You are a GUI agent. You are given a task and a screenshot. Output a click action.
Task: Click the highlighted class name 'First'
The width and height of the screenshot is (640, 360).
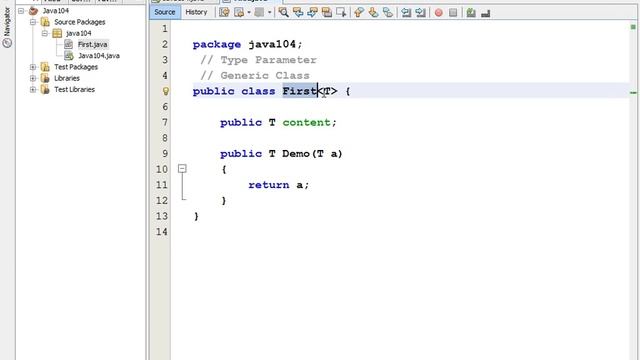pos(300,91)
